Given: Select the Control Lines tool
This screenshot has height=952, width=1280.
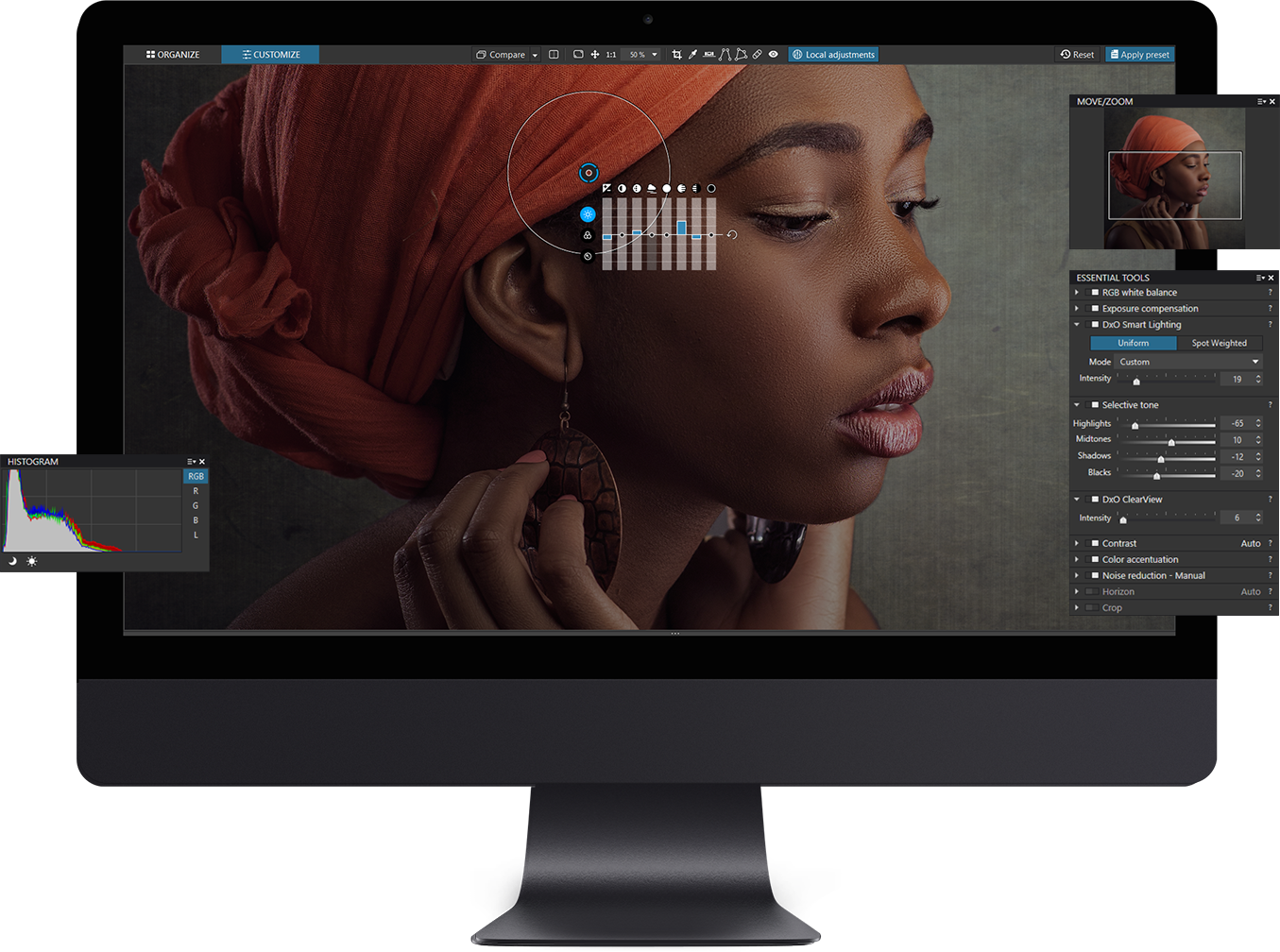Looking at the screenshot, I should point(725,54).
